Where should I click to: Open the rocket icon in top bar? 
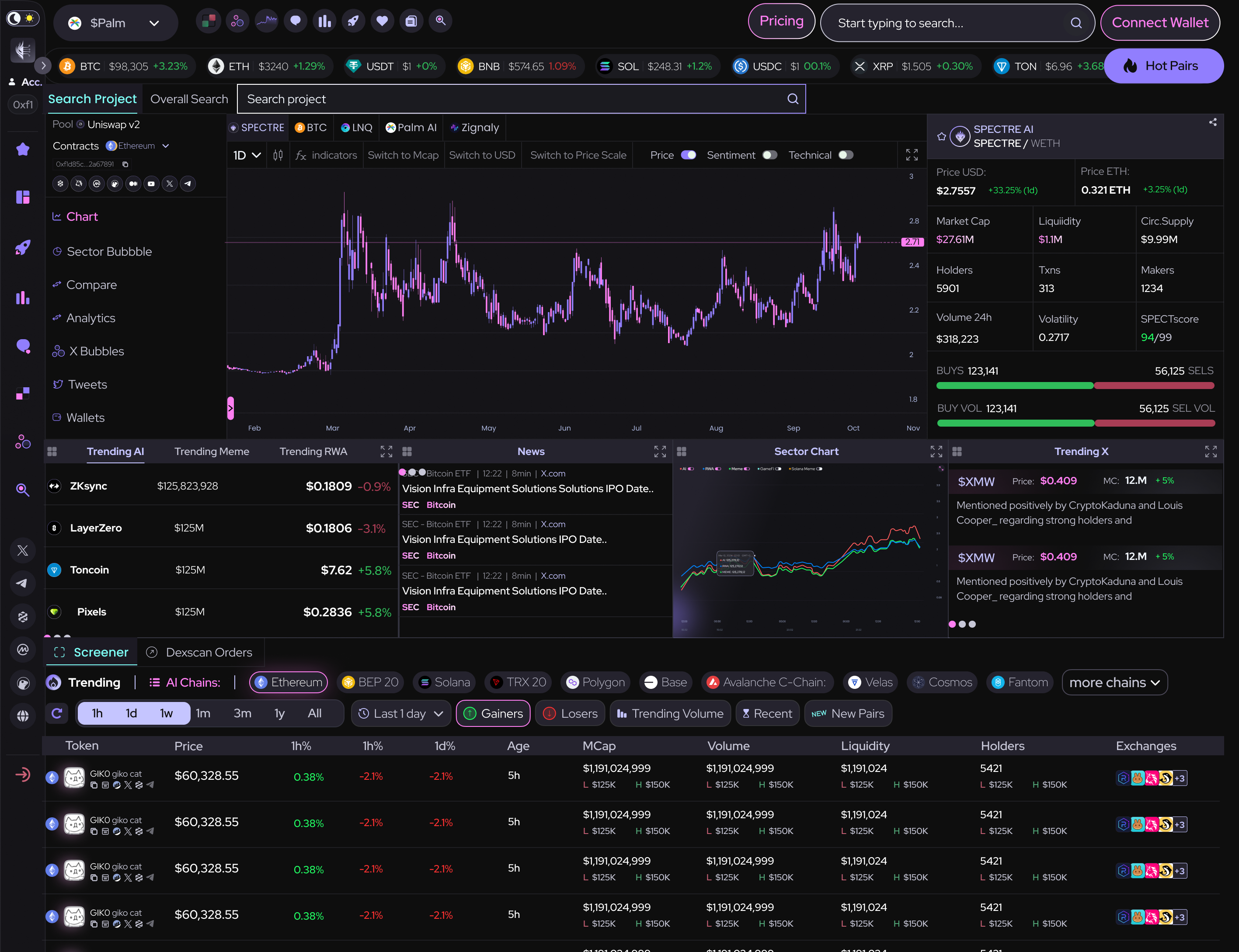point(353,21)
